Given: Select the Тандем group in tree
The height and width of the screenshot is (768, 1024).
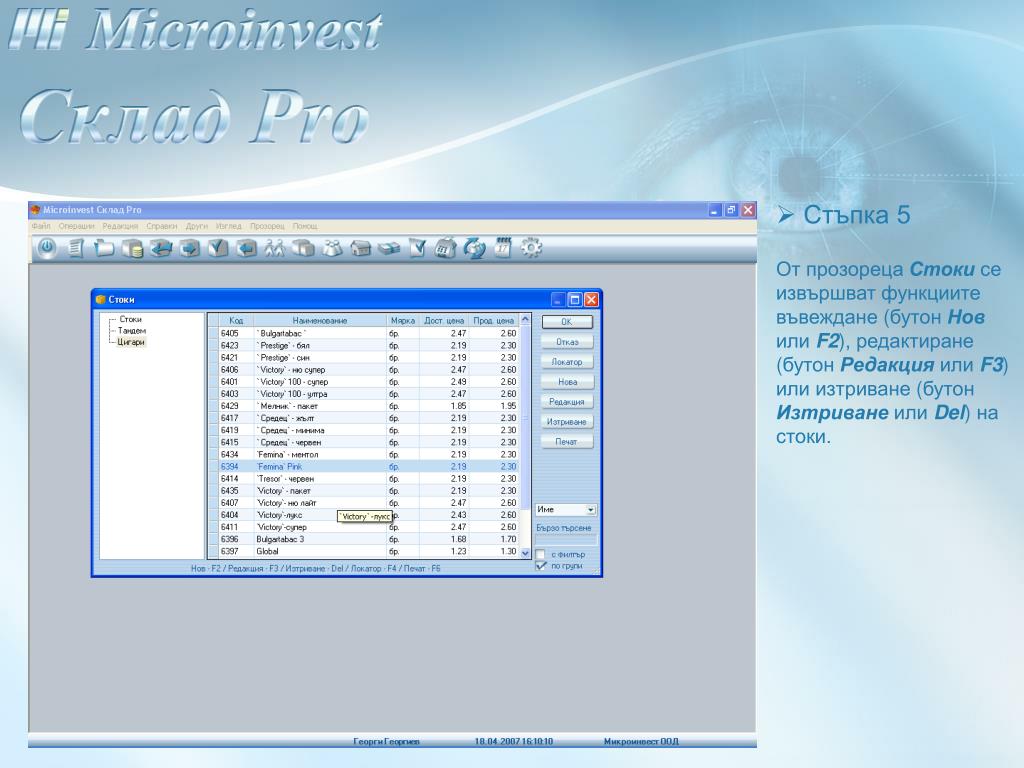Looking at the screenshot, I should 131,330.
